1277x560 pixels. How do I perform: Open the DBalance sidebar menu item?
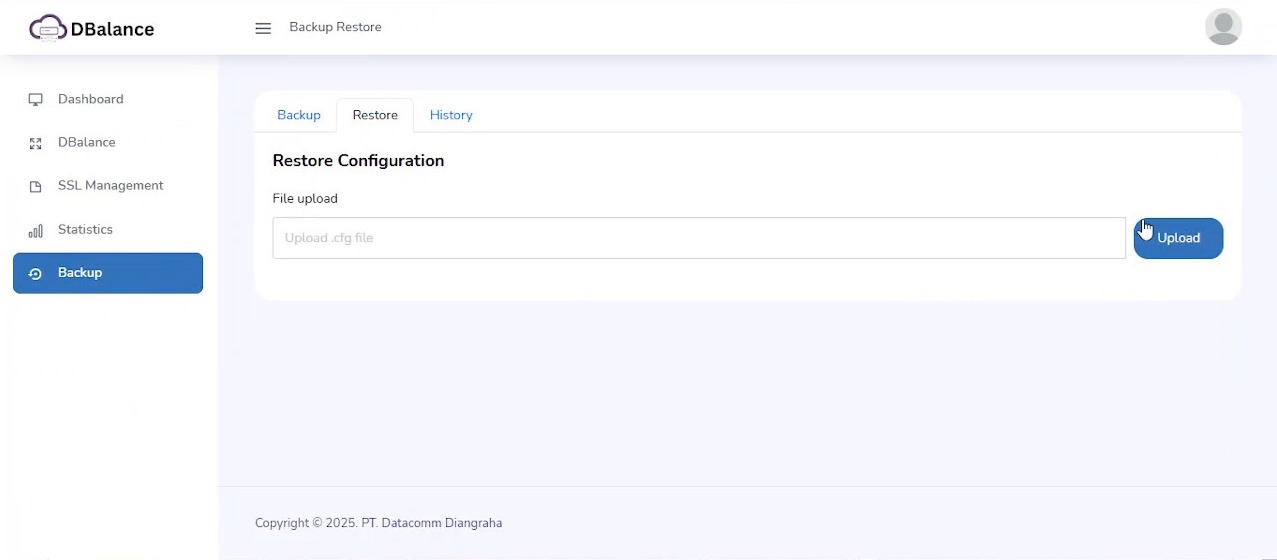point(86,142)
